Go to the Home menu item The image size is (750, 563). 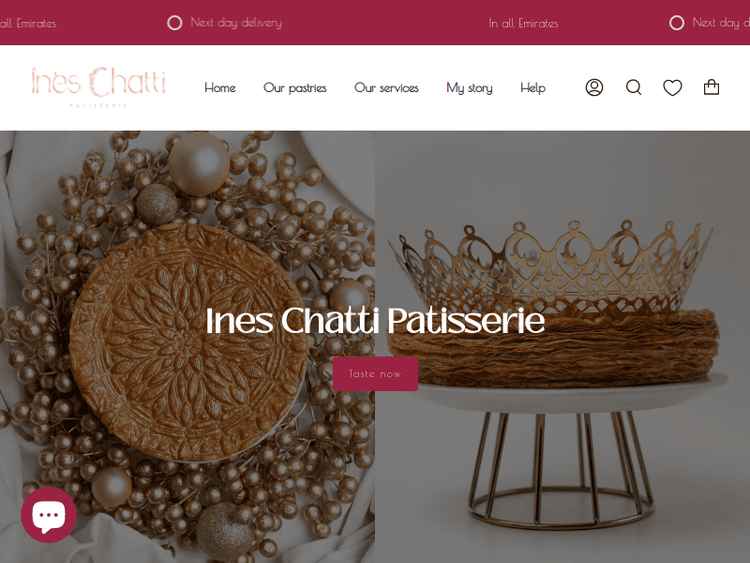point(220,88)
